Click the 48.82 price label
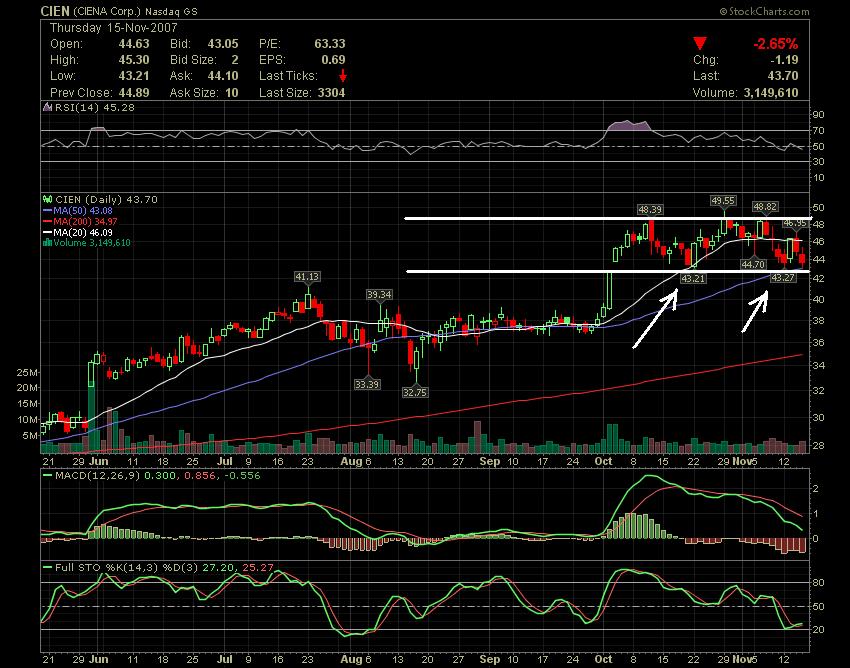 pyautogui.click(x=765, y=207)
